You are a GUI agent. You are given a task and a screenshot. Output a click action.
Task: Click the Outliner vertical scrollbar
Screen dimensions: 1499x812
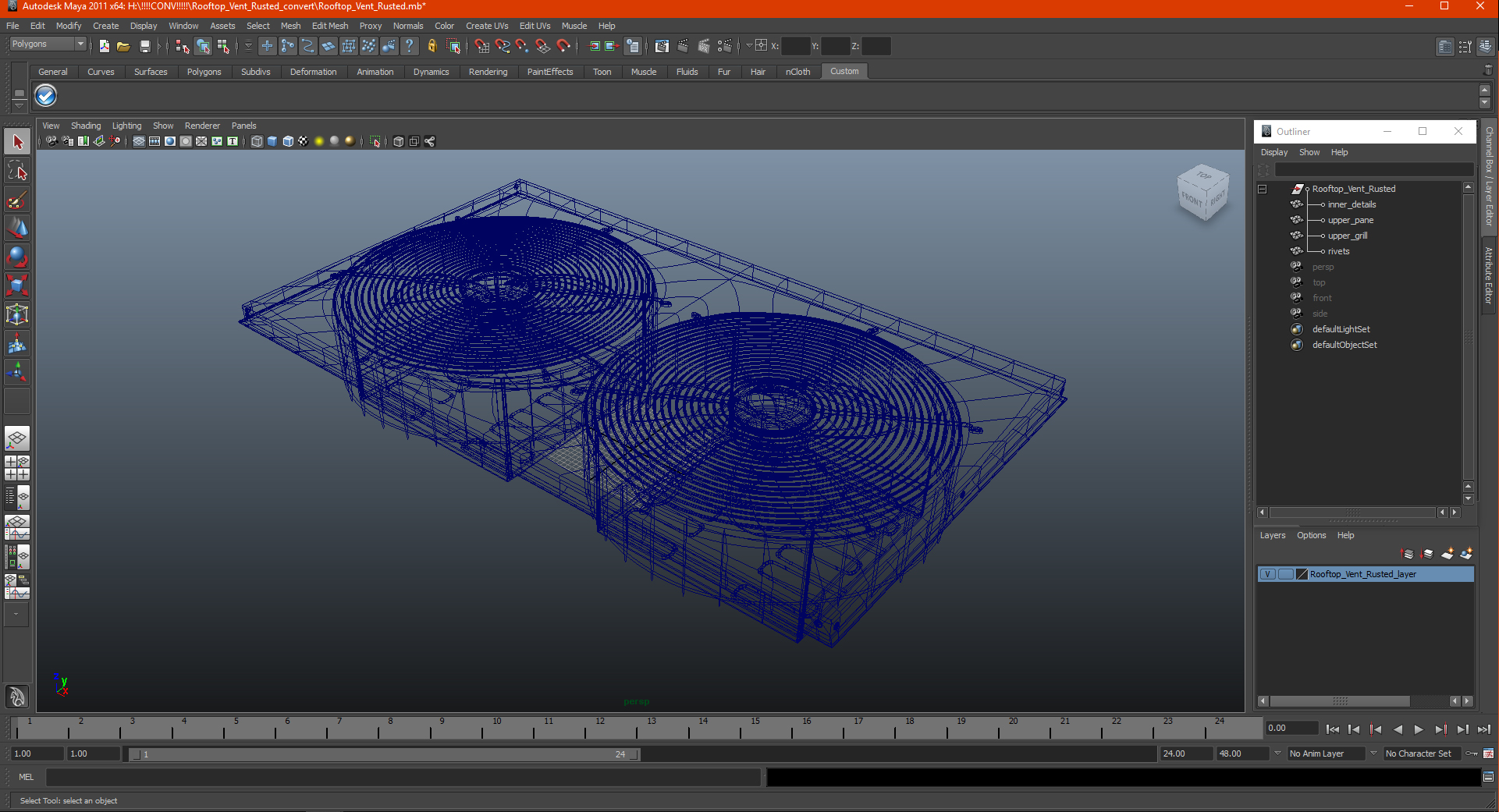[x=1468, y=335]
